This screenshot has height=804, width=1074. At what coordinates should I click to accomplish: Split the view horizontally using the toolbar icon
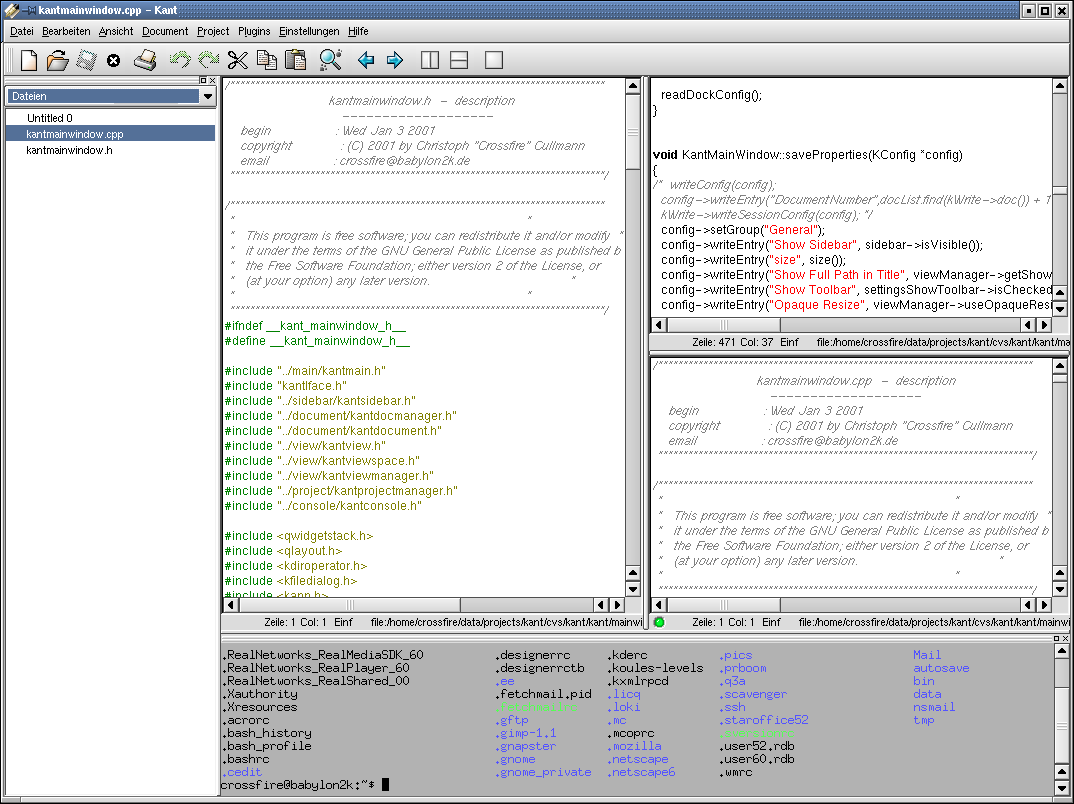(459, 60)
